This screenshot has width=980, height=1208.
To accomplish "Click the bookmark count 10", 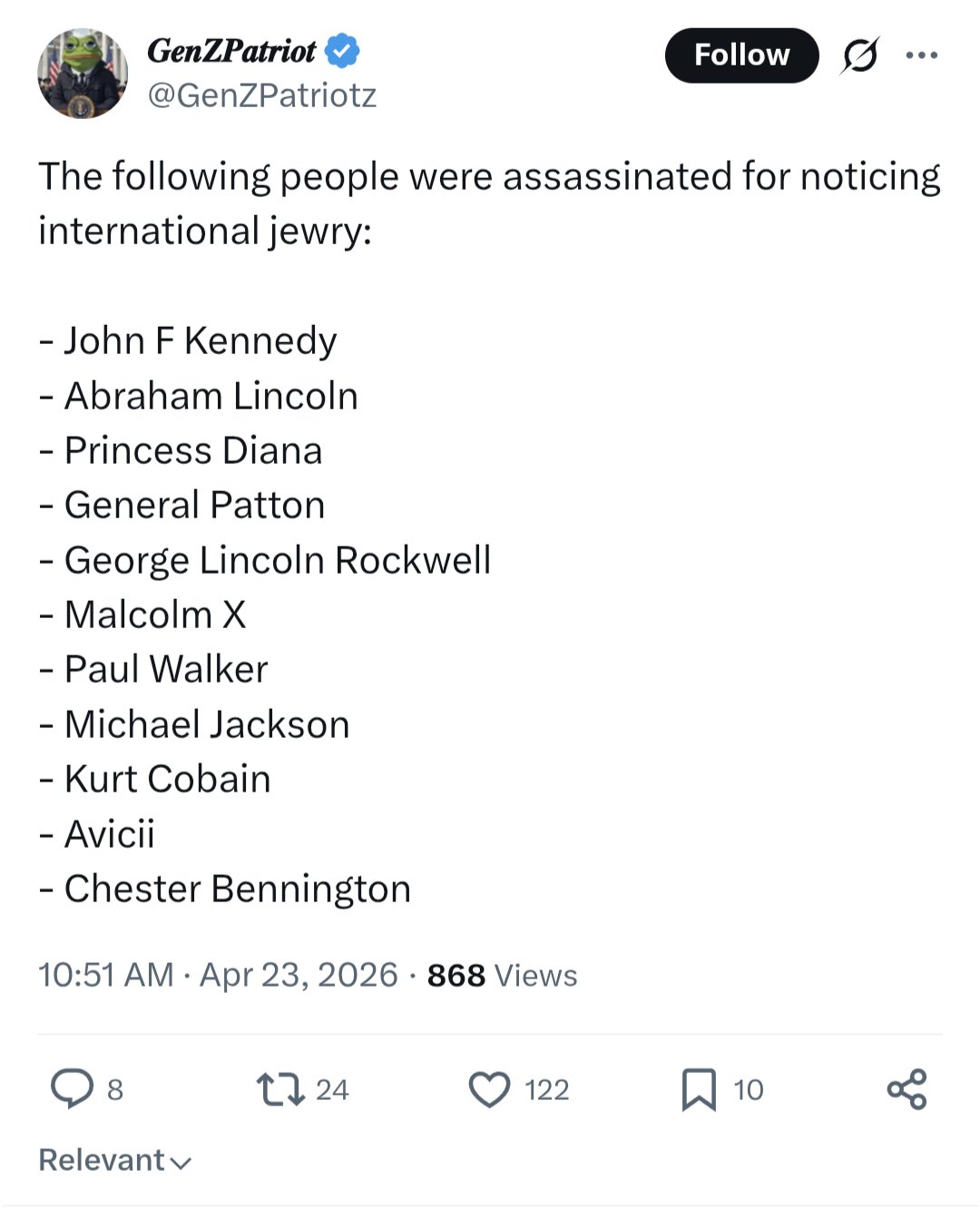I will click(749, 1090).
